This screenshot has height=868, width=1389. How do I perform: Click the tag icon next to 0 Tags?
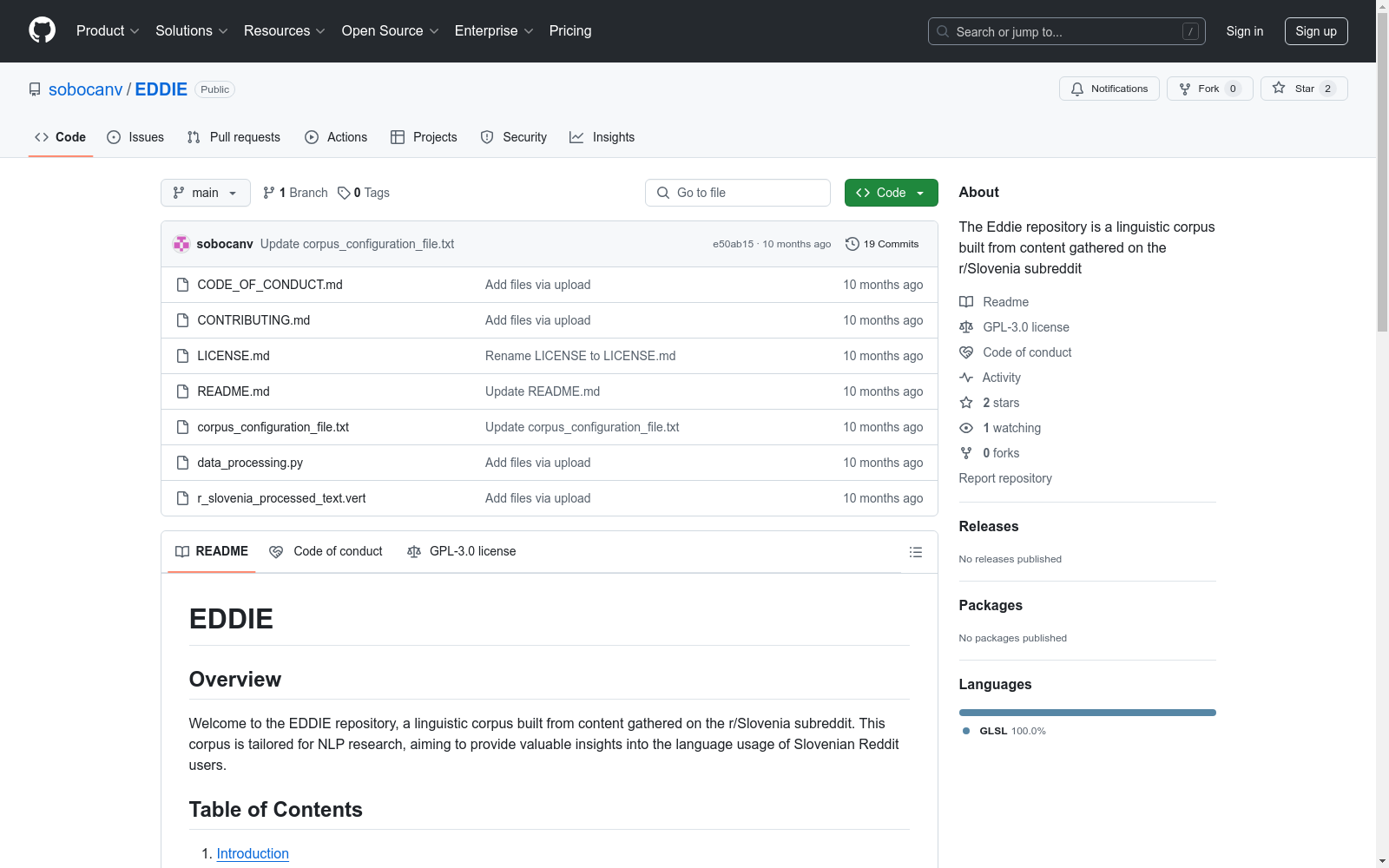pyautogui.click(x=344, y=193)
